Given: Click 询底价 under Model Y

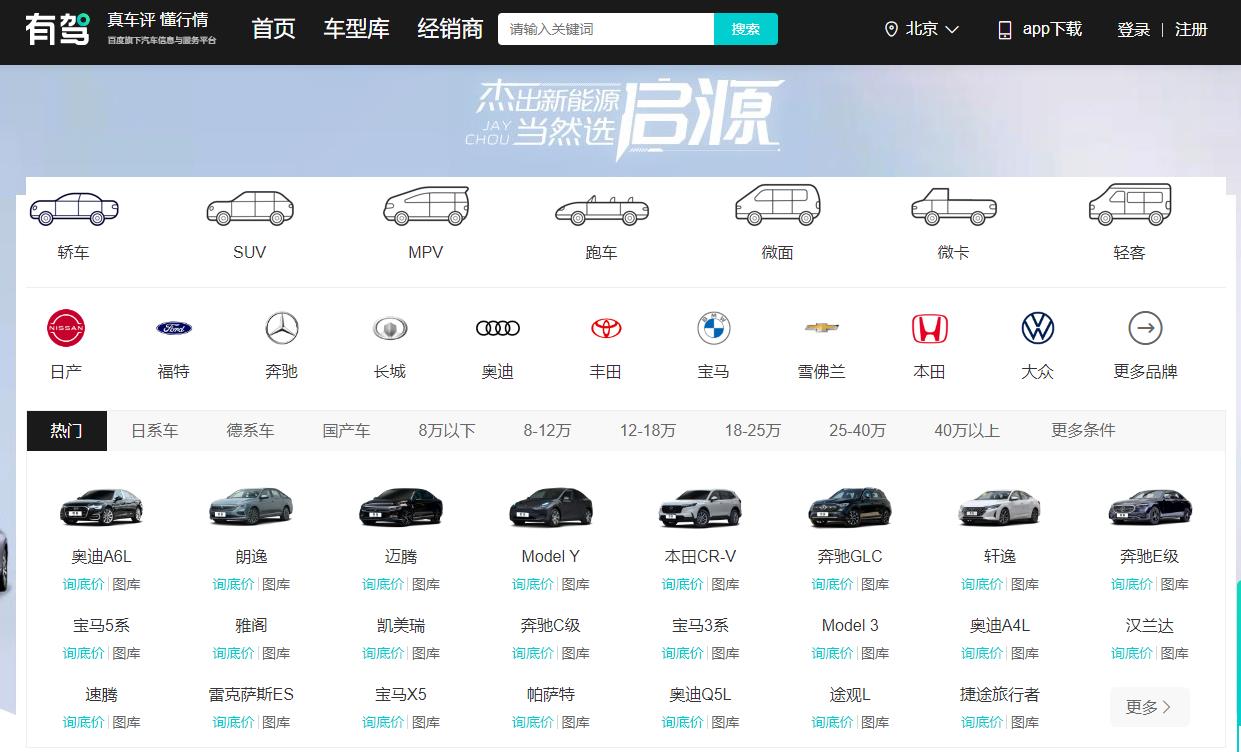Looking at the screenshot, I should [533, 584].
